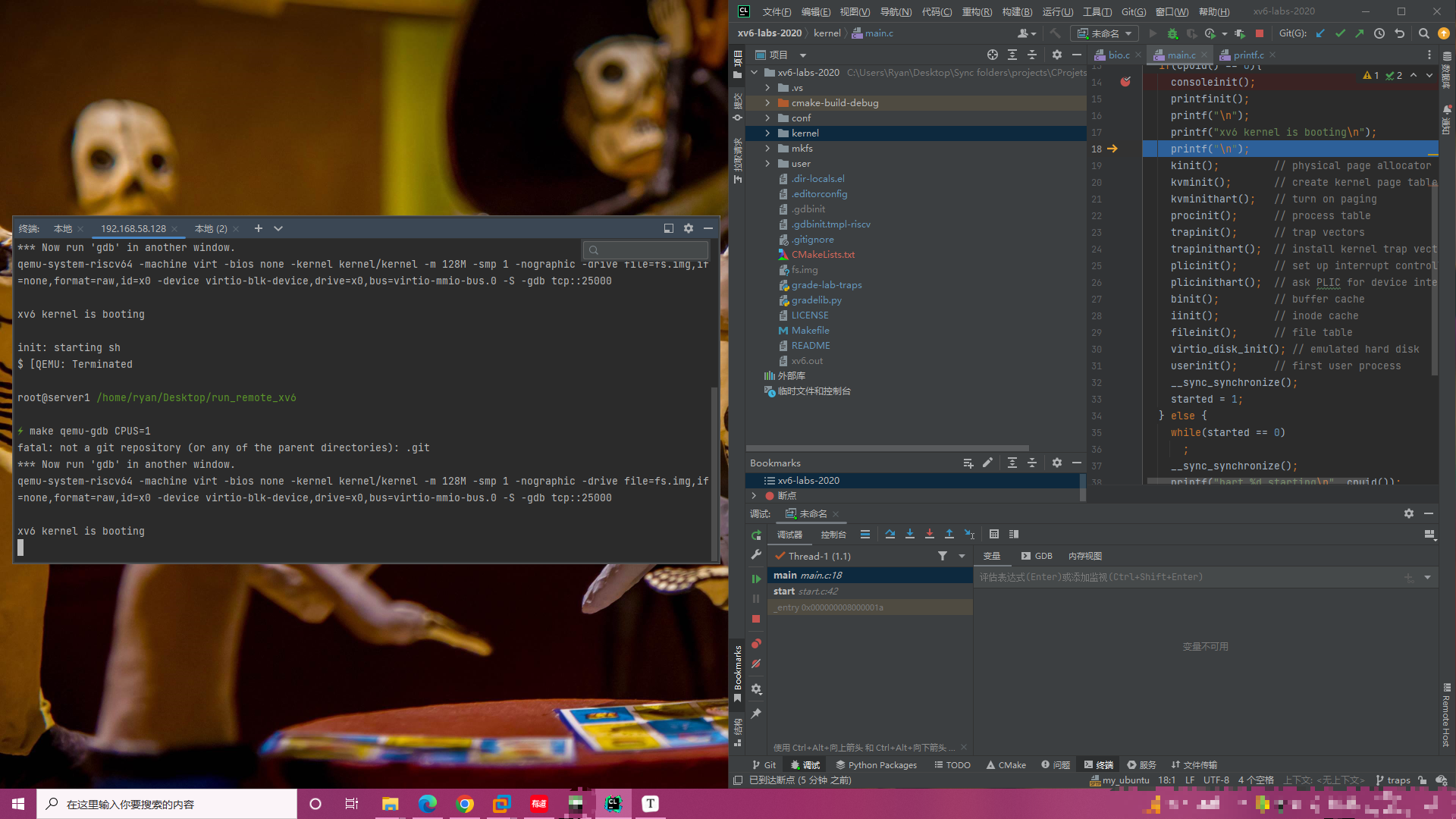Viewport: 1456px width, 819px height.
Task: Open 构建(B) menu
Action: (x=1017, y=11)
